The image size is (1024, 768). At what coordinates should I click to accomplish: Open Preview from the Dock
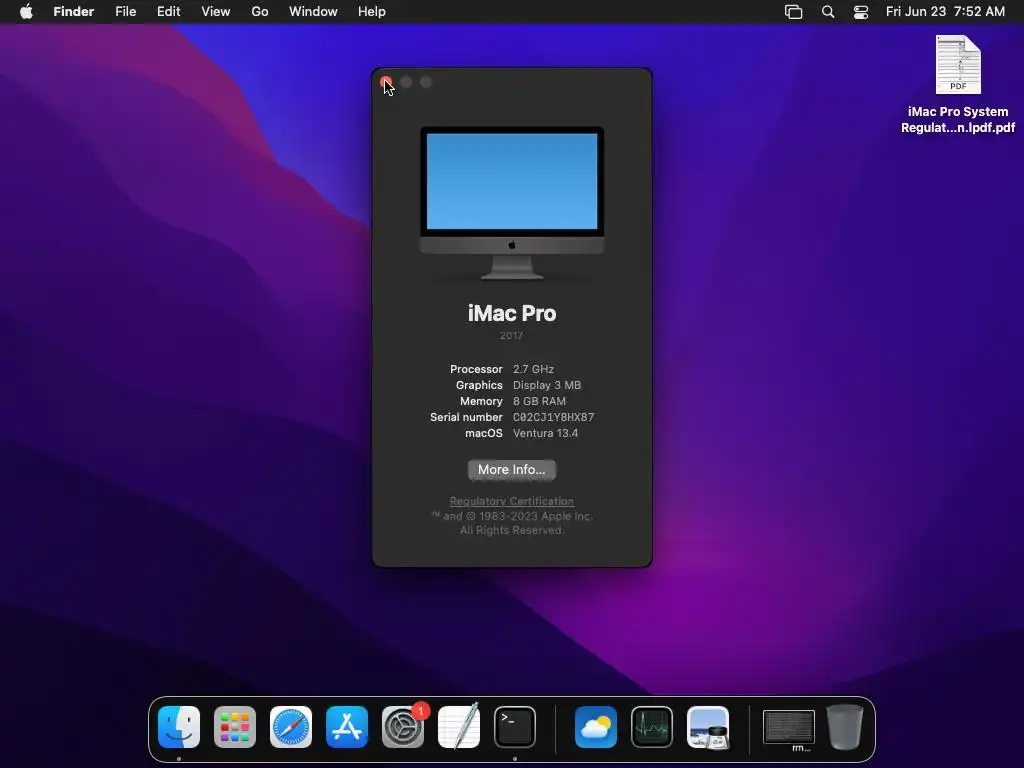click(708, 727)
